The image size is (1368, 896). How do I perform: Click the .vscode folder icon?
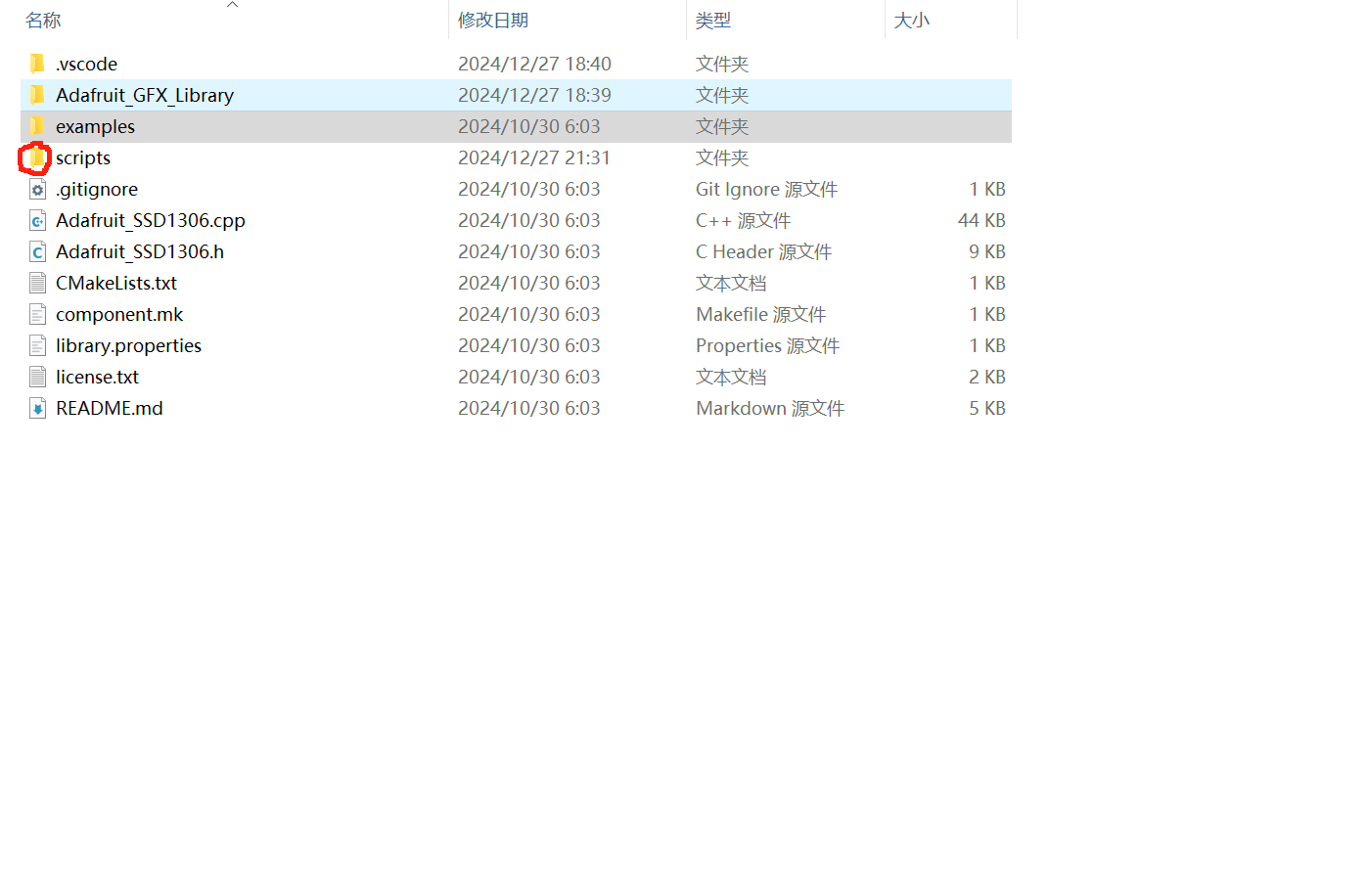pos(37,64)
